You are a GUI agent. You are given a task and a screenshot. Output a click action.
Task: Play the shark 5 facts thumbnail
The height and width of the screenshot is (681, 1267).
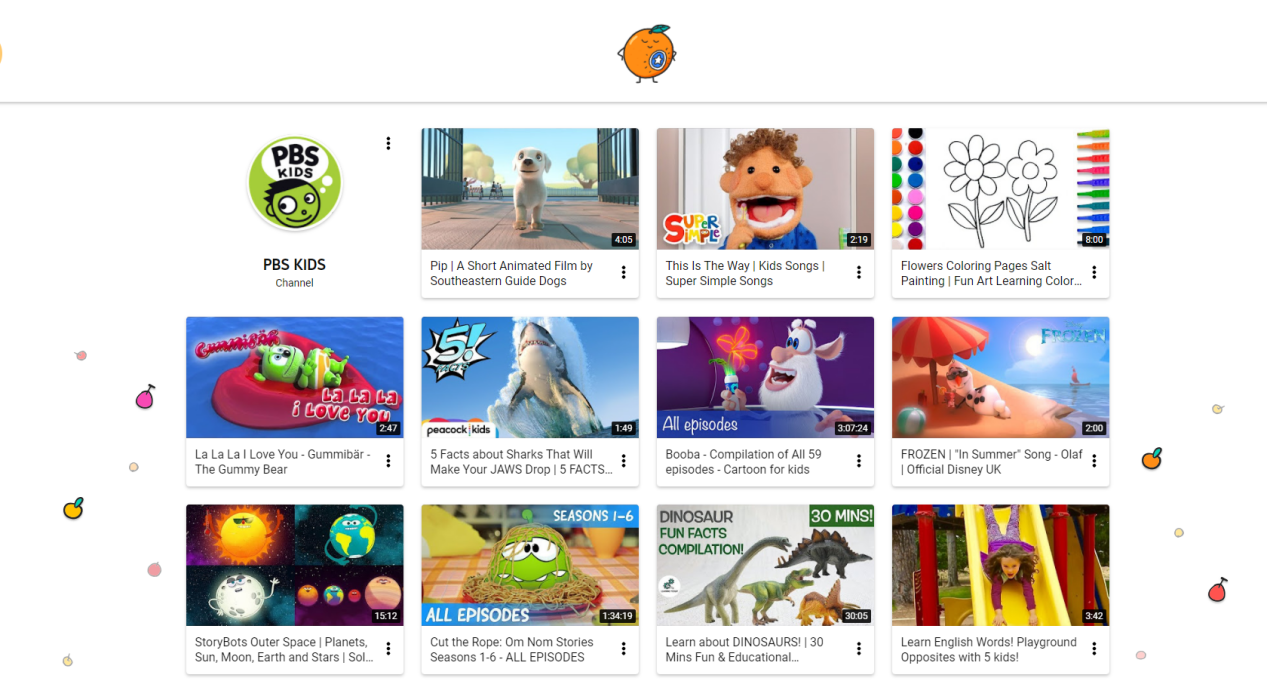point(530,378)
